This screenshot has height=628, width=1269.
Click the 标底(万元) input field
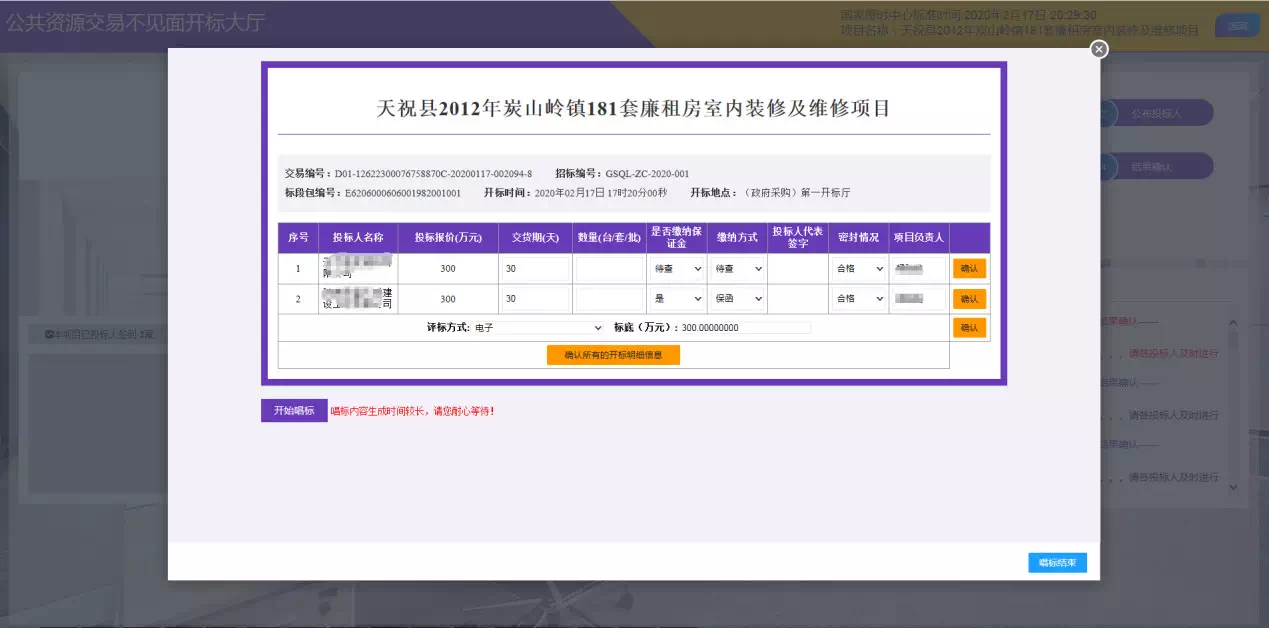(745, 328)
